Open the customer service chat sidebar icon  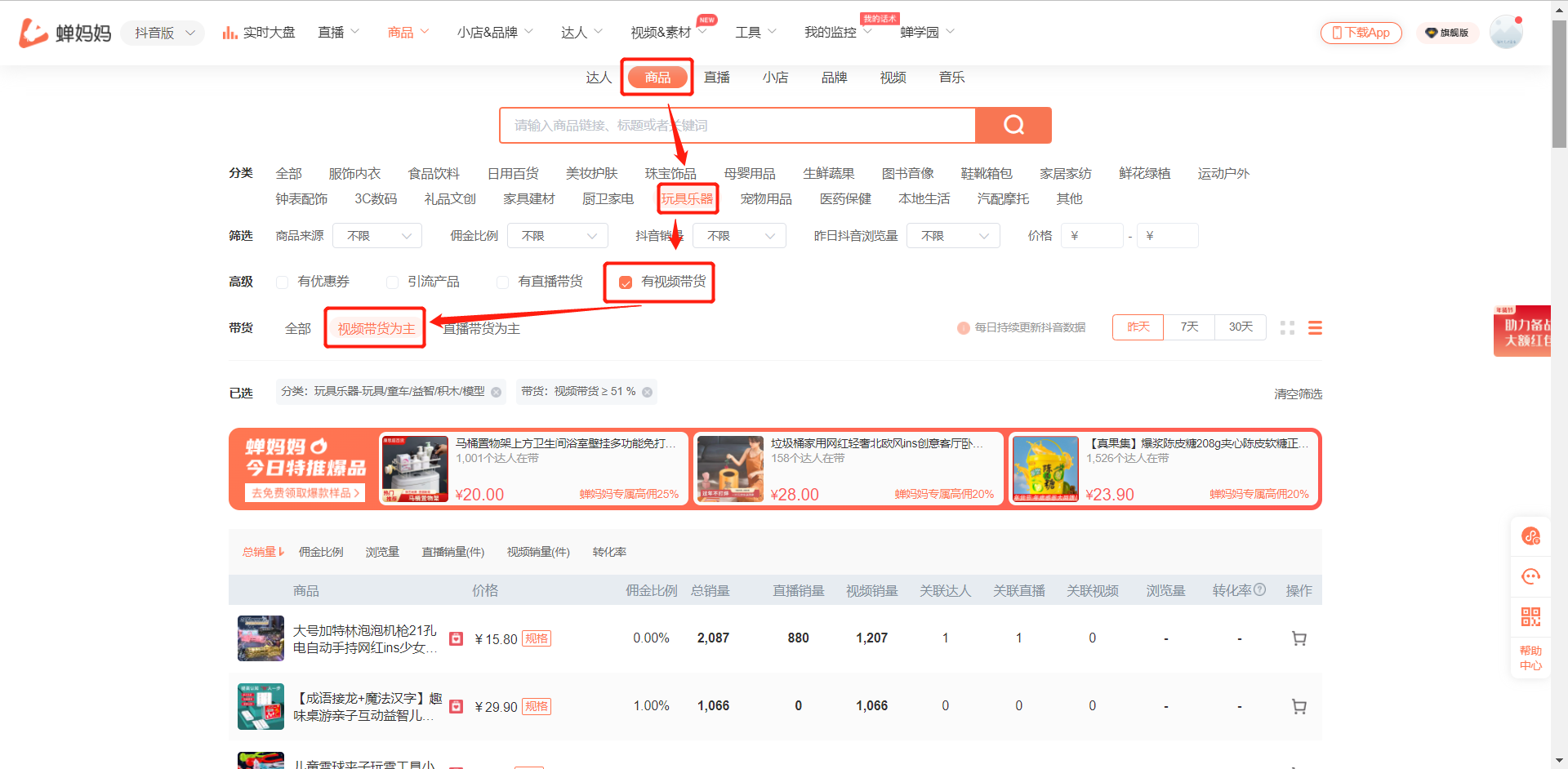[x=1530, y=576]
